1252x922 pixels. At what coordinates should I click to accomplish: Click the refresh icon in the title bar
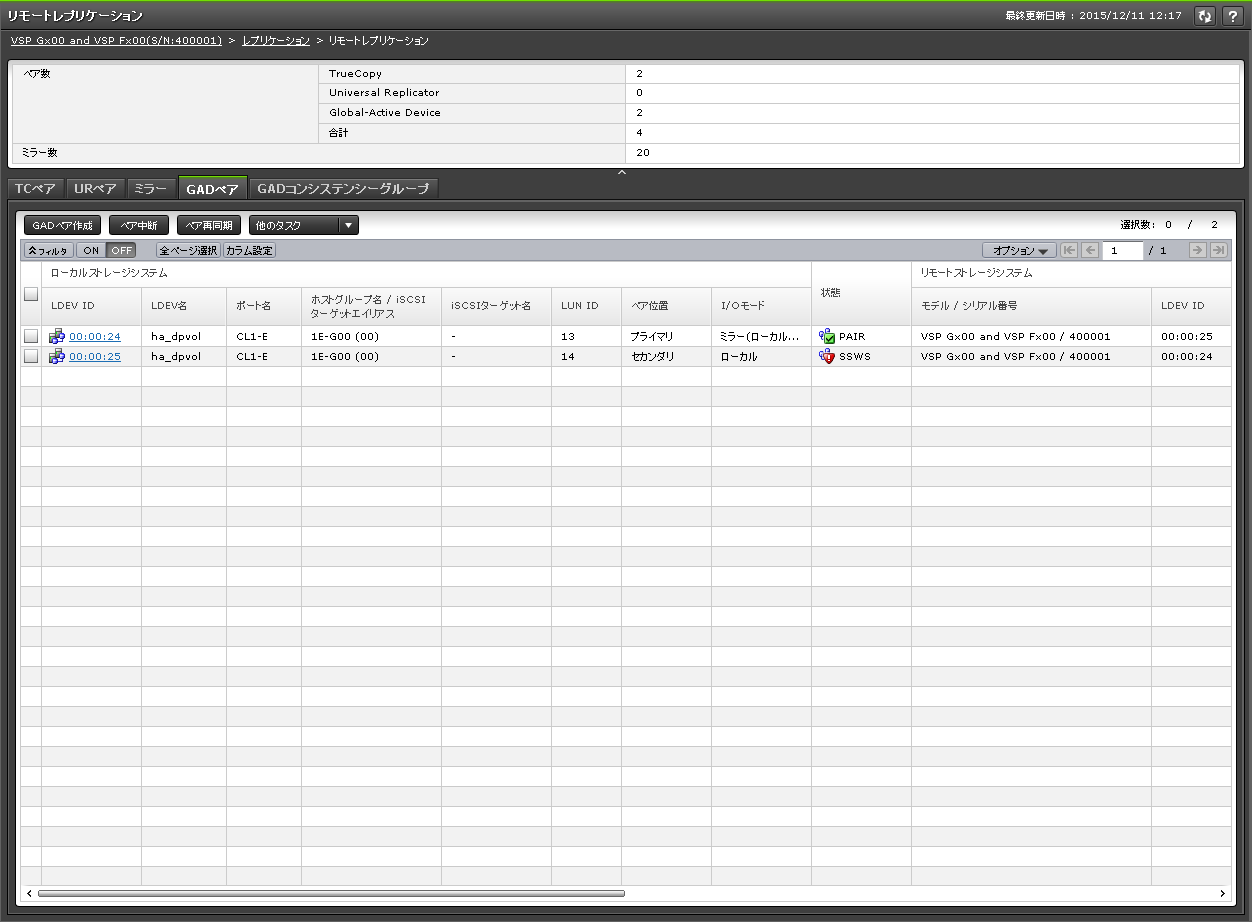click(x=1205, y=16)
